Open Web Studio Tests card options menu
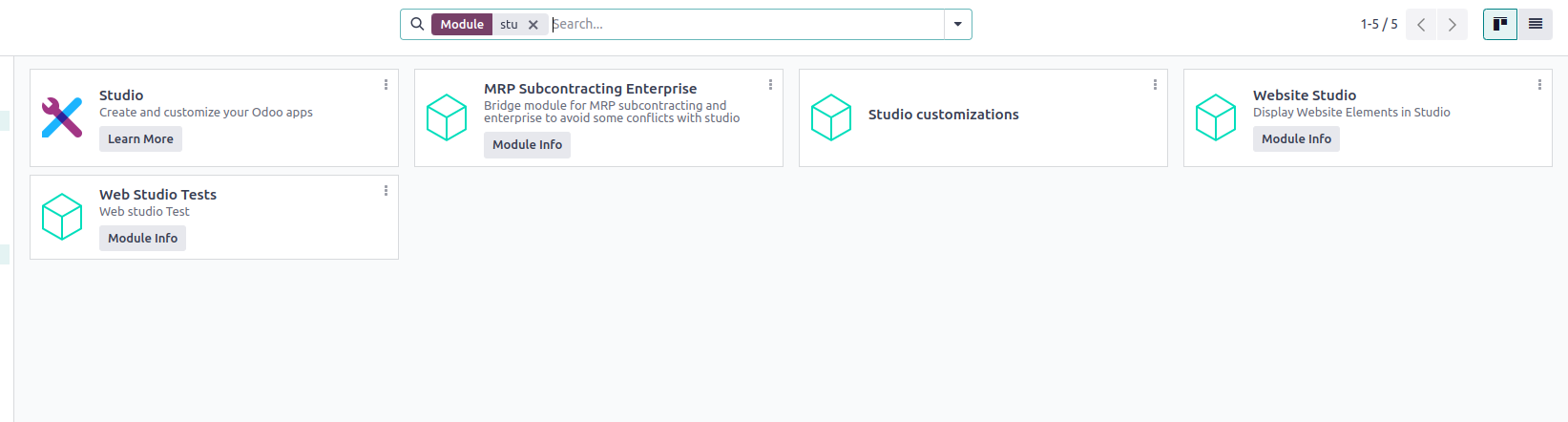This screenshot has height=422, width=1568. tap(386, 191)
